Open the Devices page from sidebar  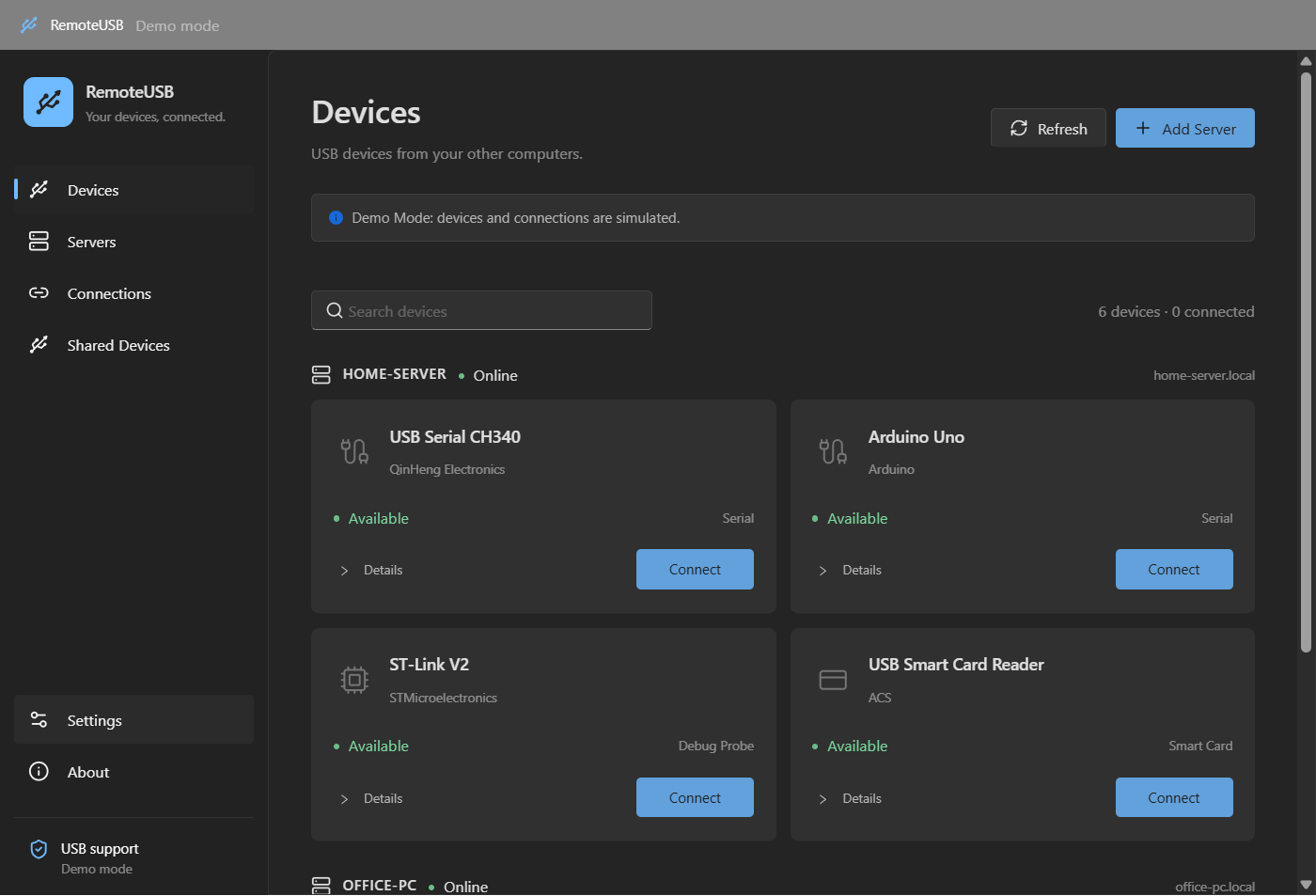click(x=133, y=190)
